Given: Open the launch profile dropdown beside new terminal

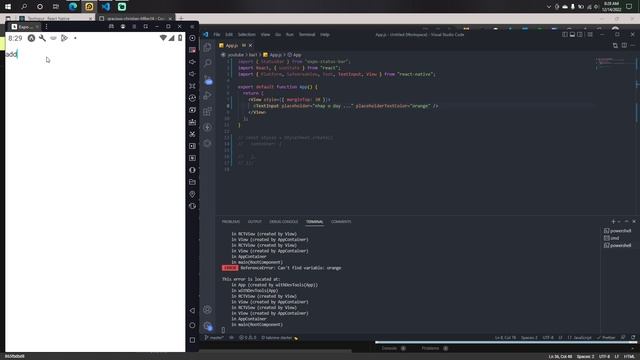Looking at the screenshot, I should click(619, 222).
